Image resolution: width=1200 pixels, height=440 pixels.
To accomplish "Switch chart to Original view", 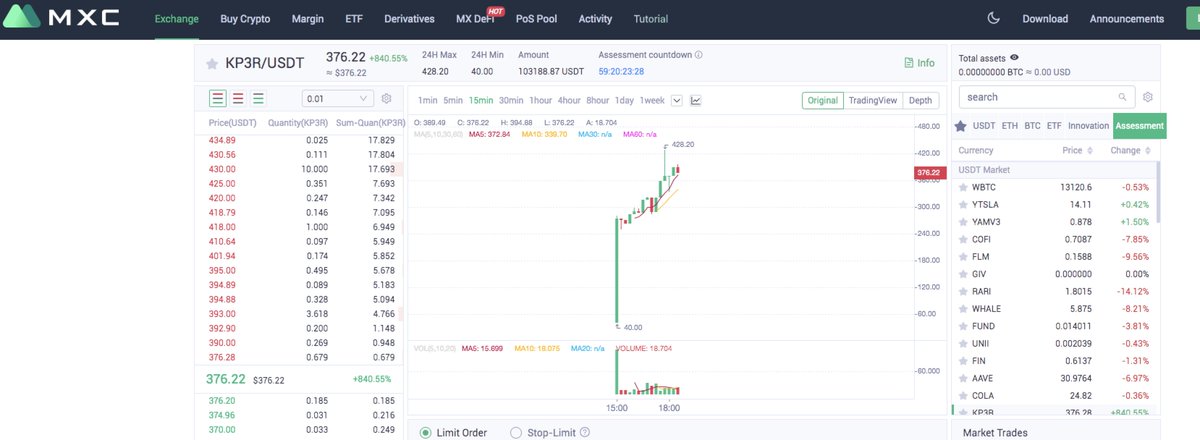I will (x=823, y=100).
